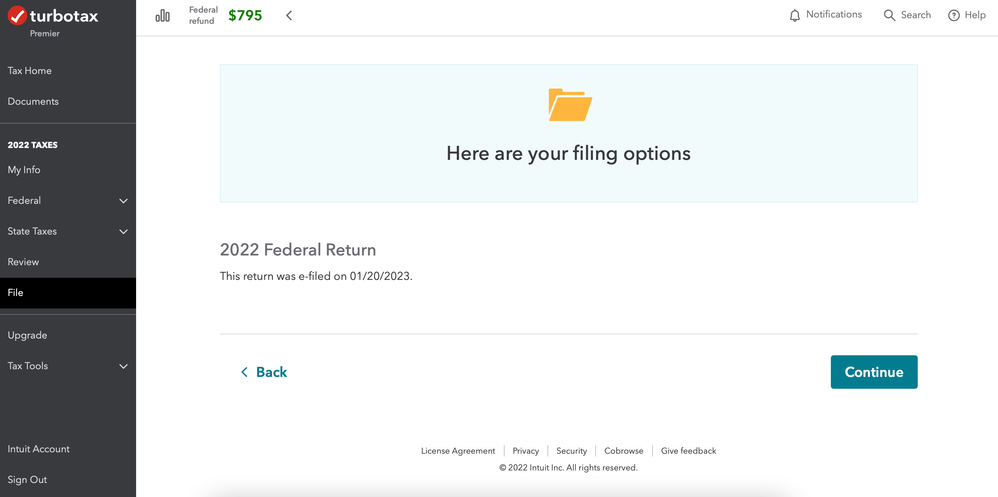Open the License Agreement link
This screenshot has width=998, height=497.
point(458,451)
